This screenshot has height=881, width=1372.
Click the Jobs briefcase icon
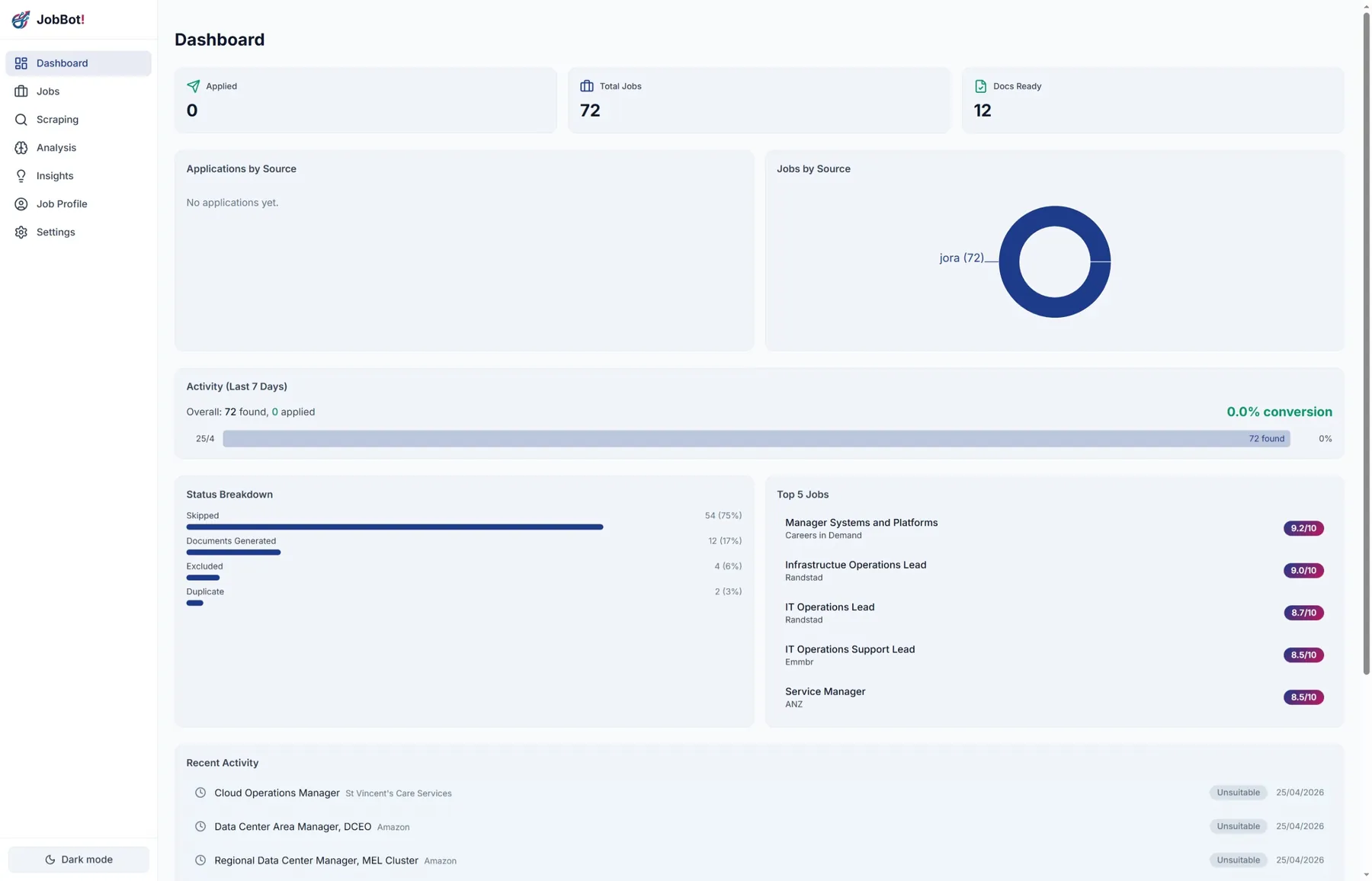pos(21,91)
